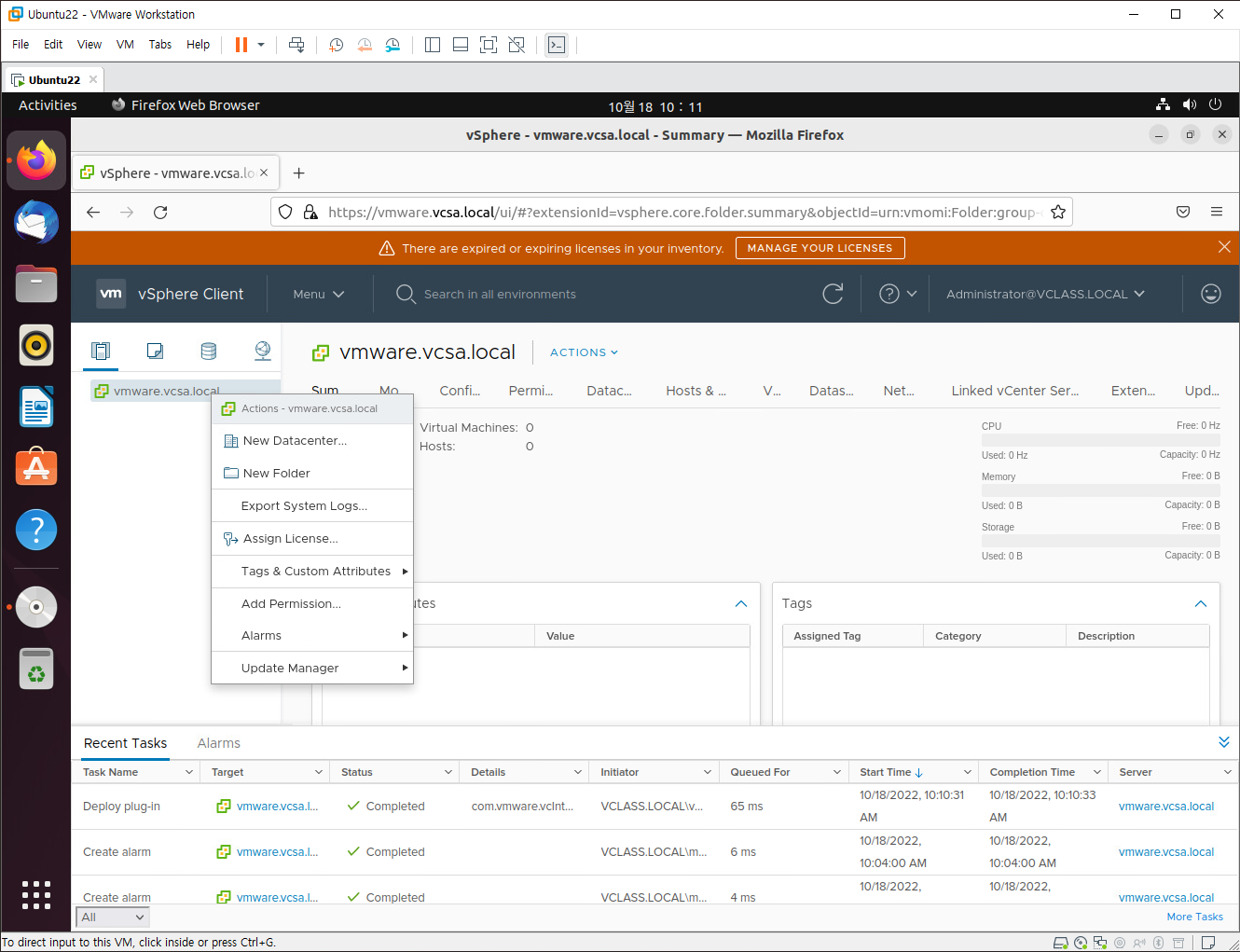Launch Thunderbird from the Ubuntu dock
Image resolution: width=1240 pixels, height=952 pixels.
[36, 222]
